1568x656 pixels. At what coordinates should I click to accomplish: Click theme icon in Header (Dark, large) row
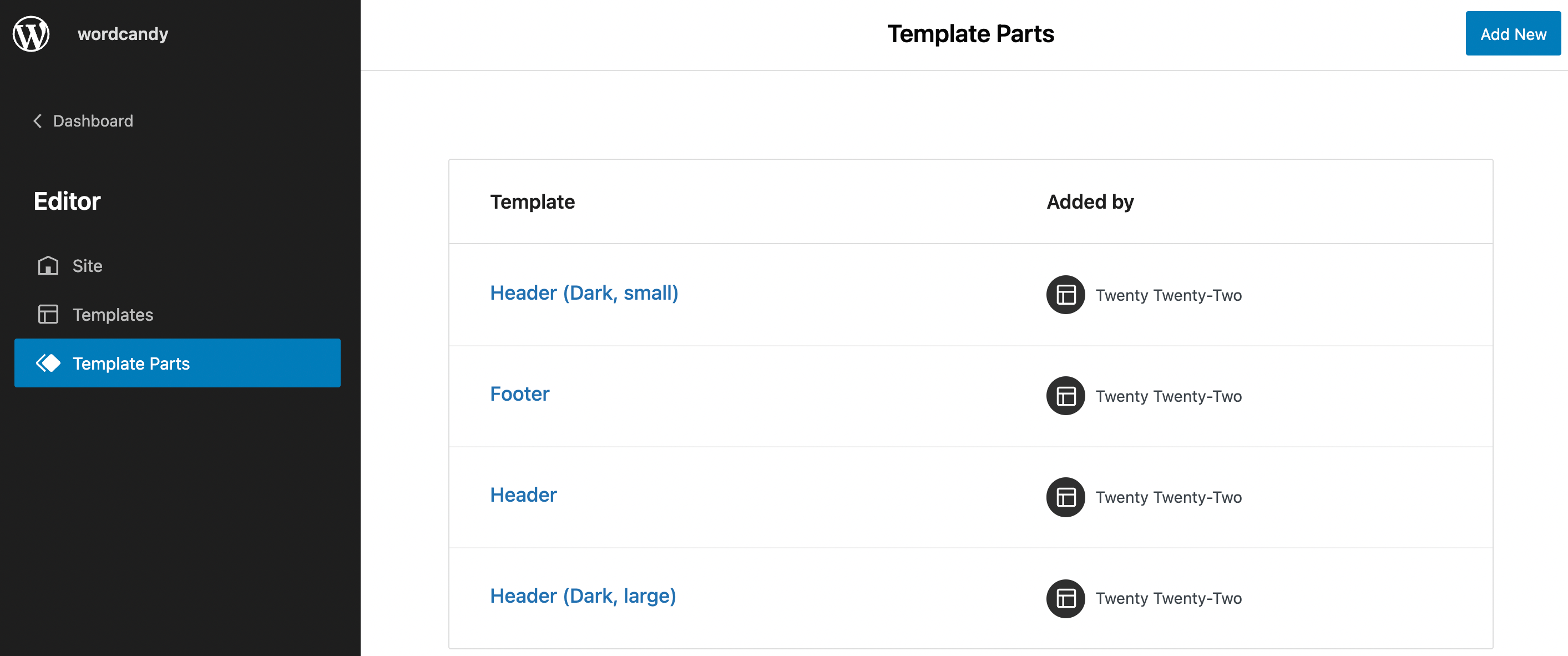pyautogui.click(x=1065, y=598)
